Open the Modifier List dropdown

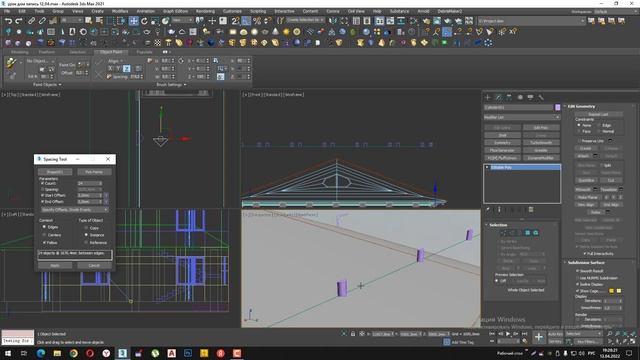(522, 117)
